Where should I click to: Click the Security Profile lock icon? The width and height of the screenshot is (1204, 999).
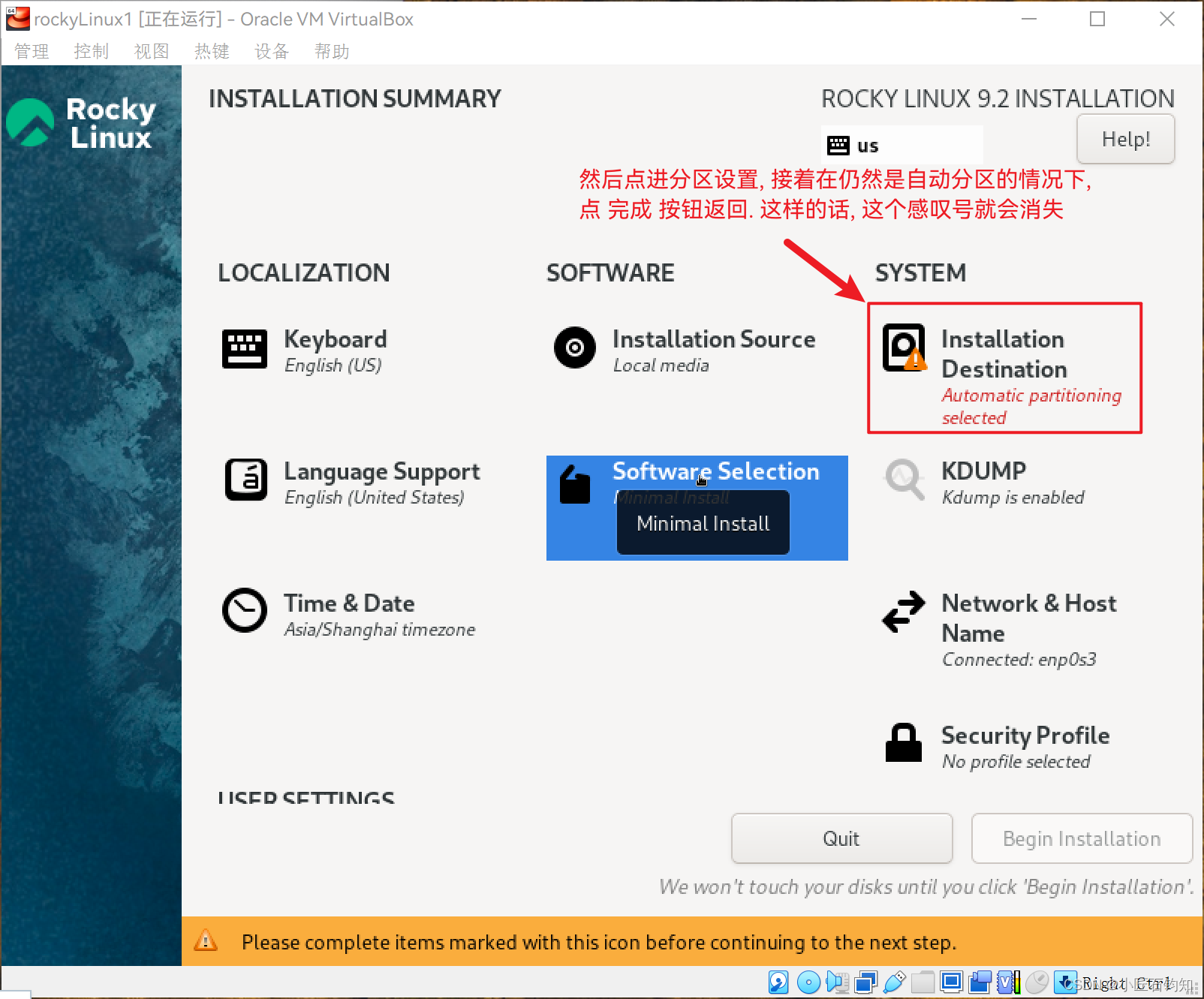pyautogui.click(x=904, y=743)
